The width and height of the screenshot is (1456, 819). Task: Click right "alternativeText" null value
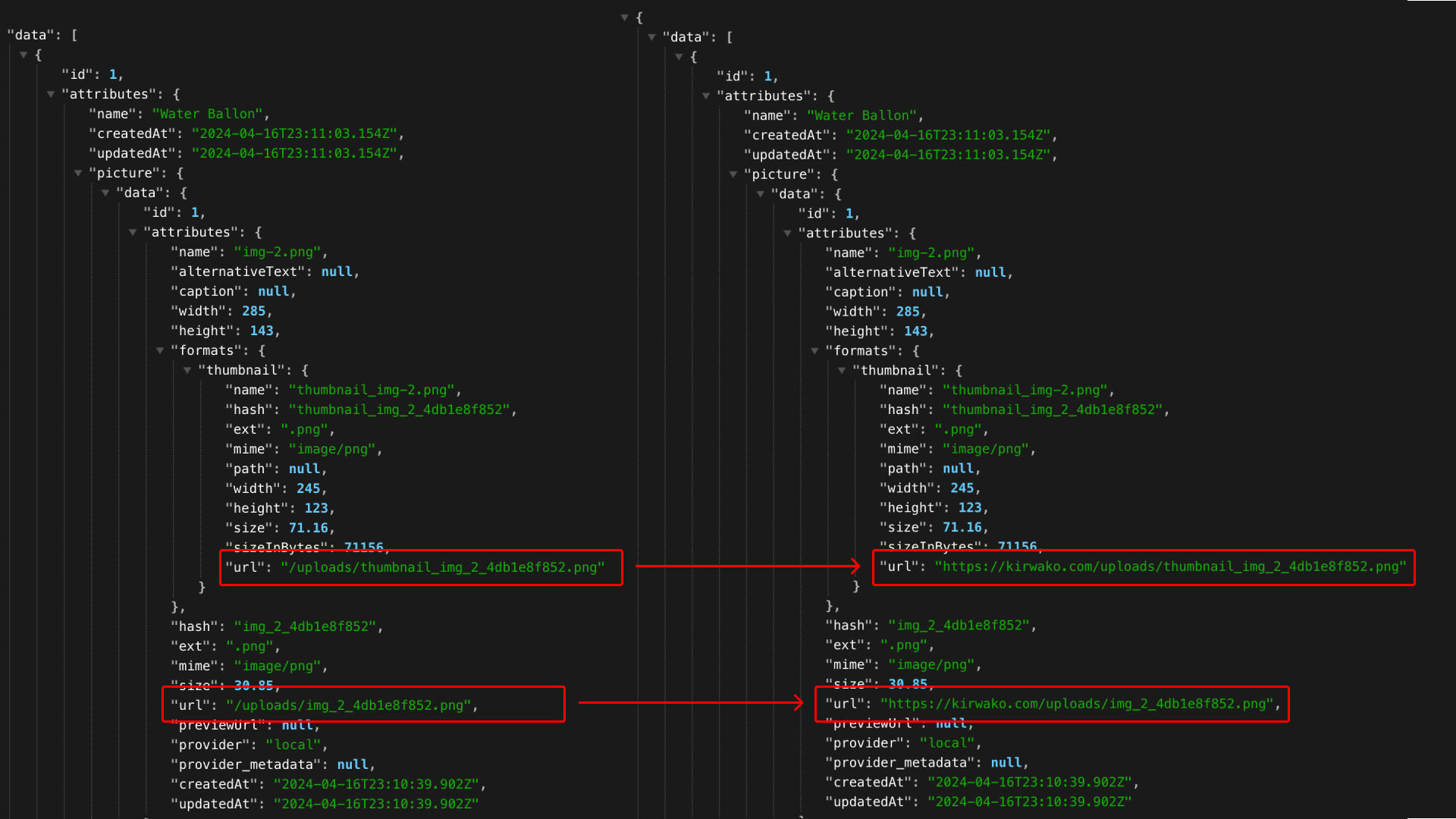click(990, 272)
